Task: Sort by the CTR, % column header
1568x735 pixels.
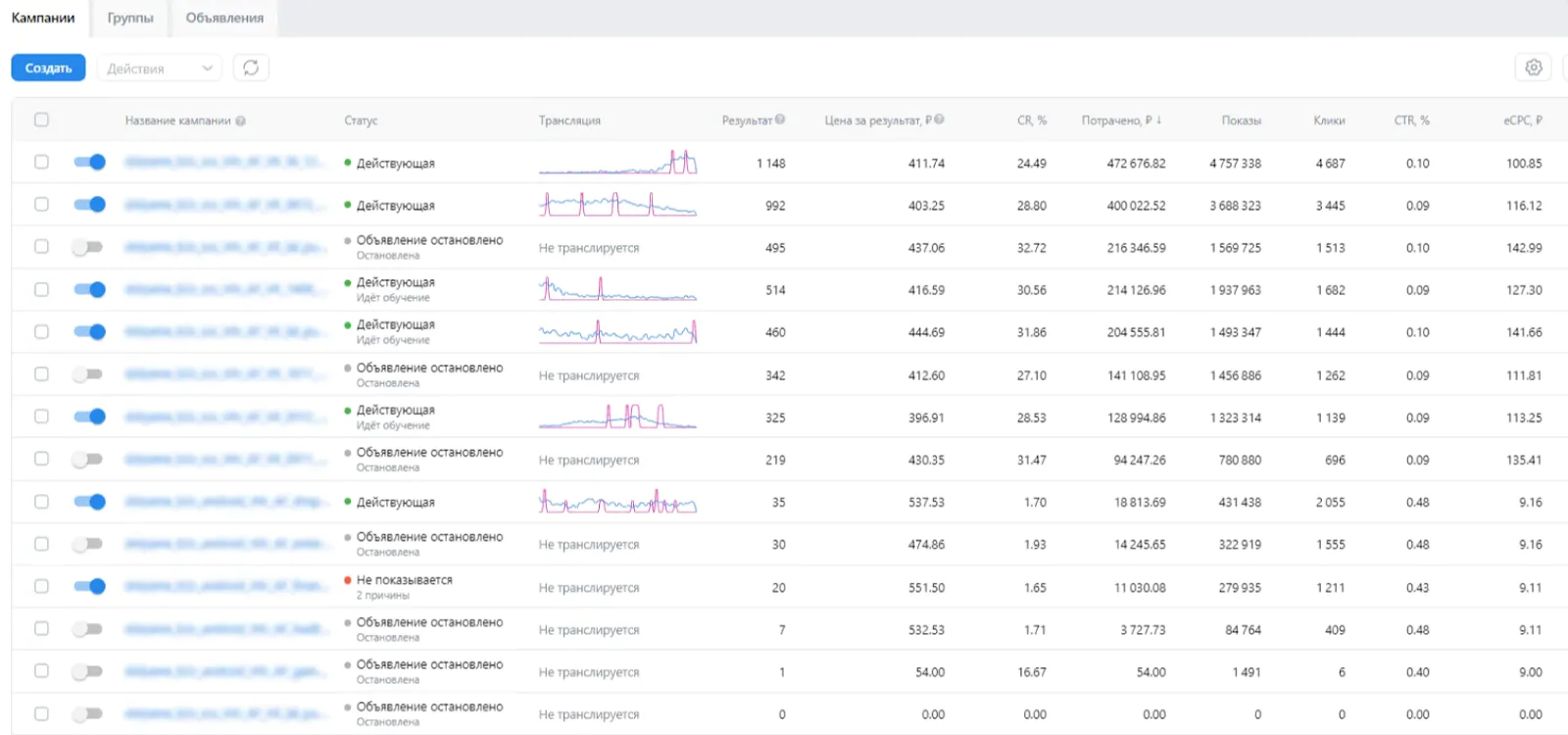Action: [1411, 121]
